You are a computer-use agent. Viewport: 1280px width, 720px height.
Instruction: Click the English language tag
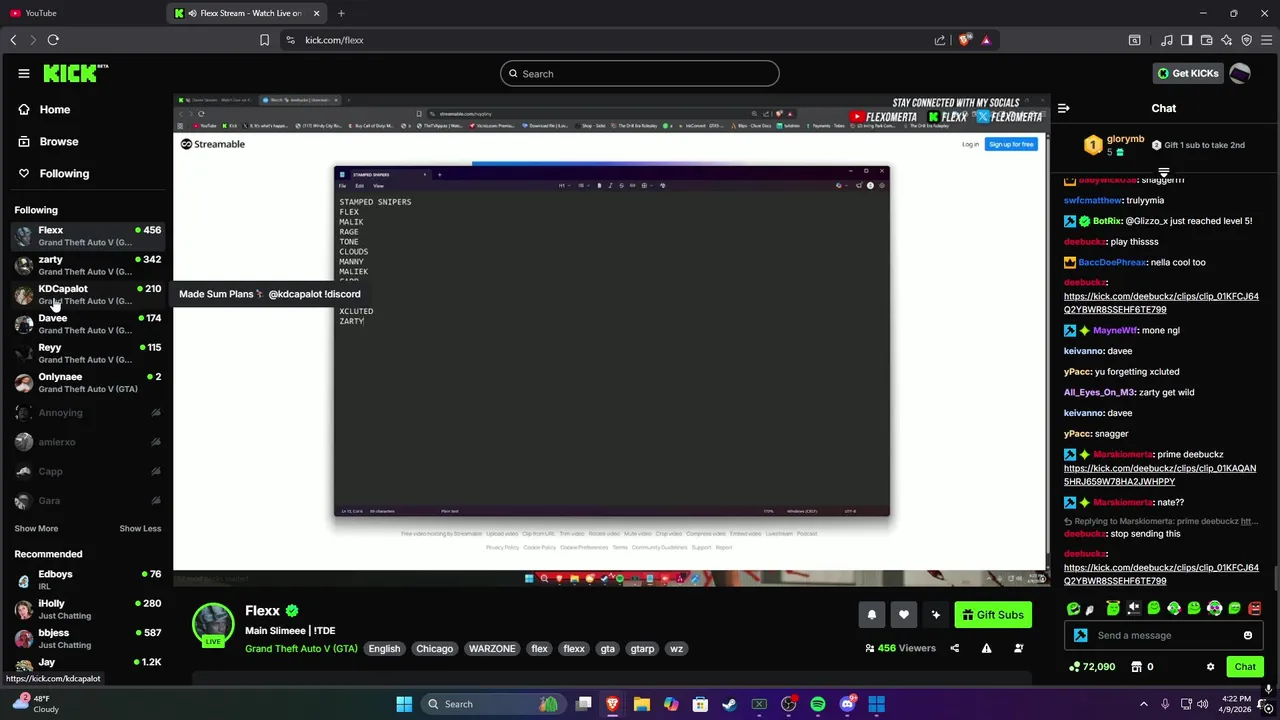[384, 649]
